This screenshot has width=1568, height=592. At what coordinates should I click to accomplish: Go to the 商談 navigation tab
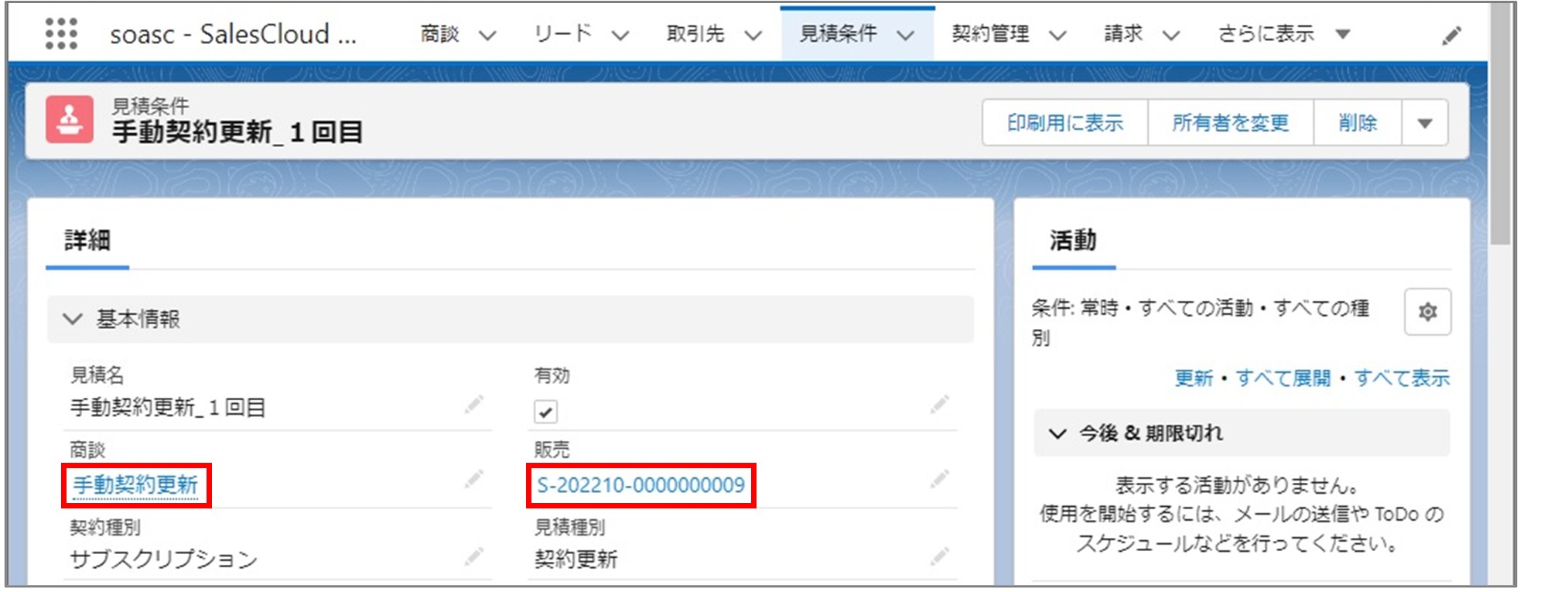point(440,34)
